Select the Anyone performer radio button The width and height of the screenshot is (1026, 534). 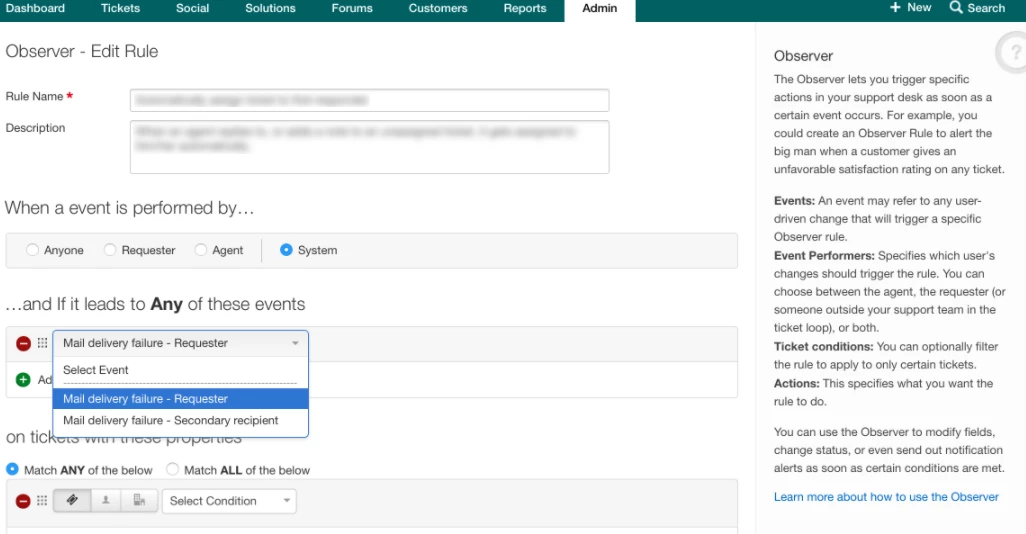pos(32,250)
